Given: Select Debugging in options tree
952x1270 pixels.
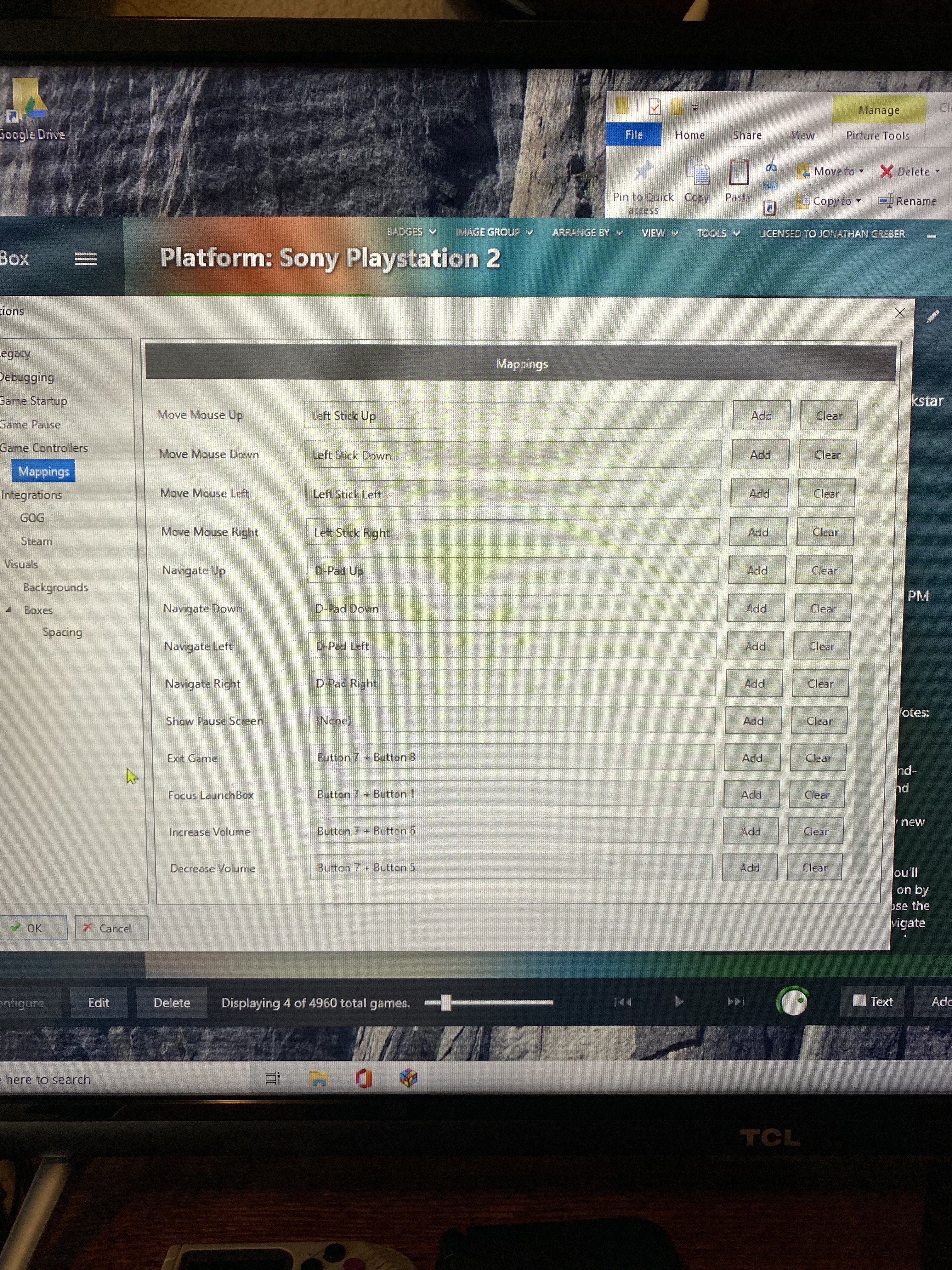Looking at the screenshot, I should pos(26,377).
